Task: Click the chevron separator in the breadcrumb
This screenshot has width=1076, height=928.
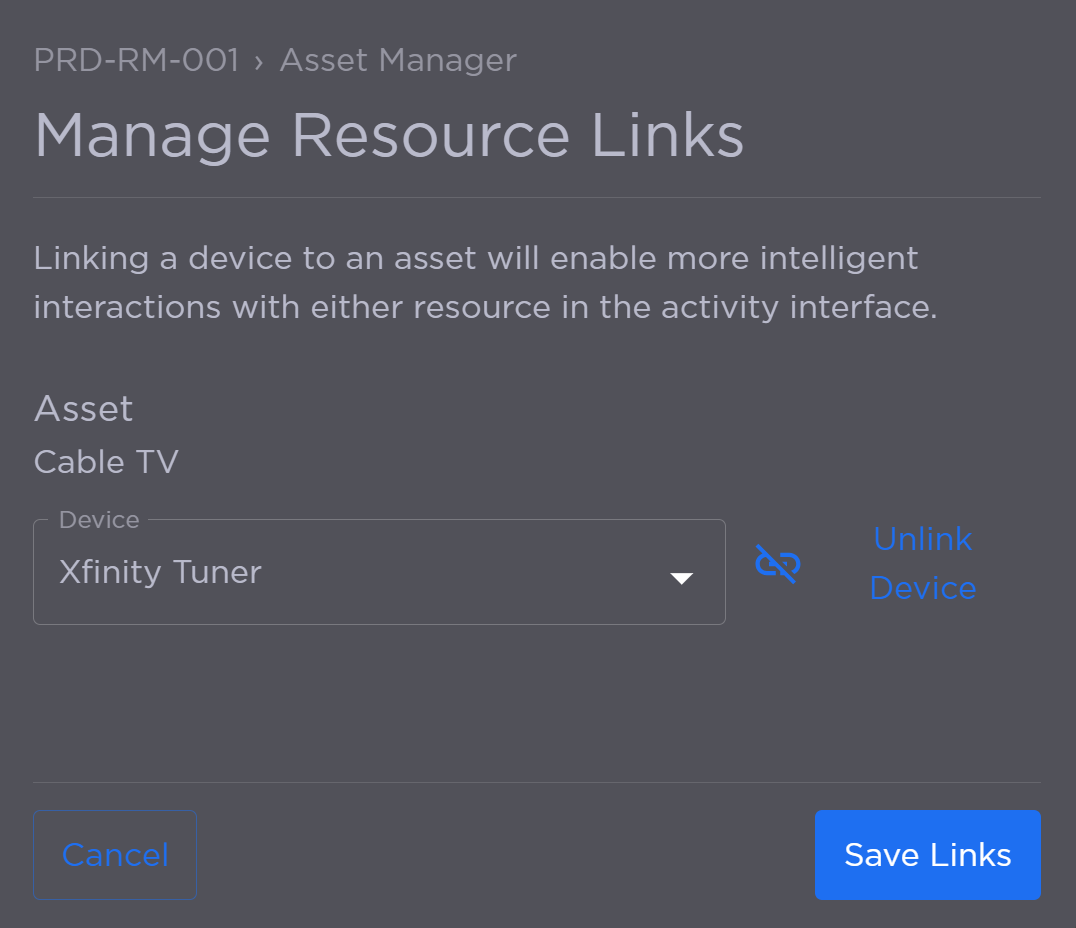Action: [258, 60]
